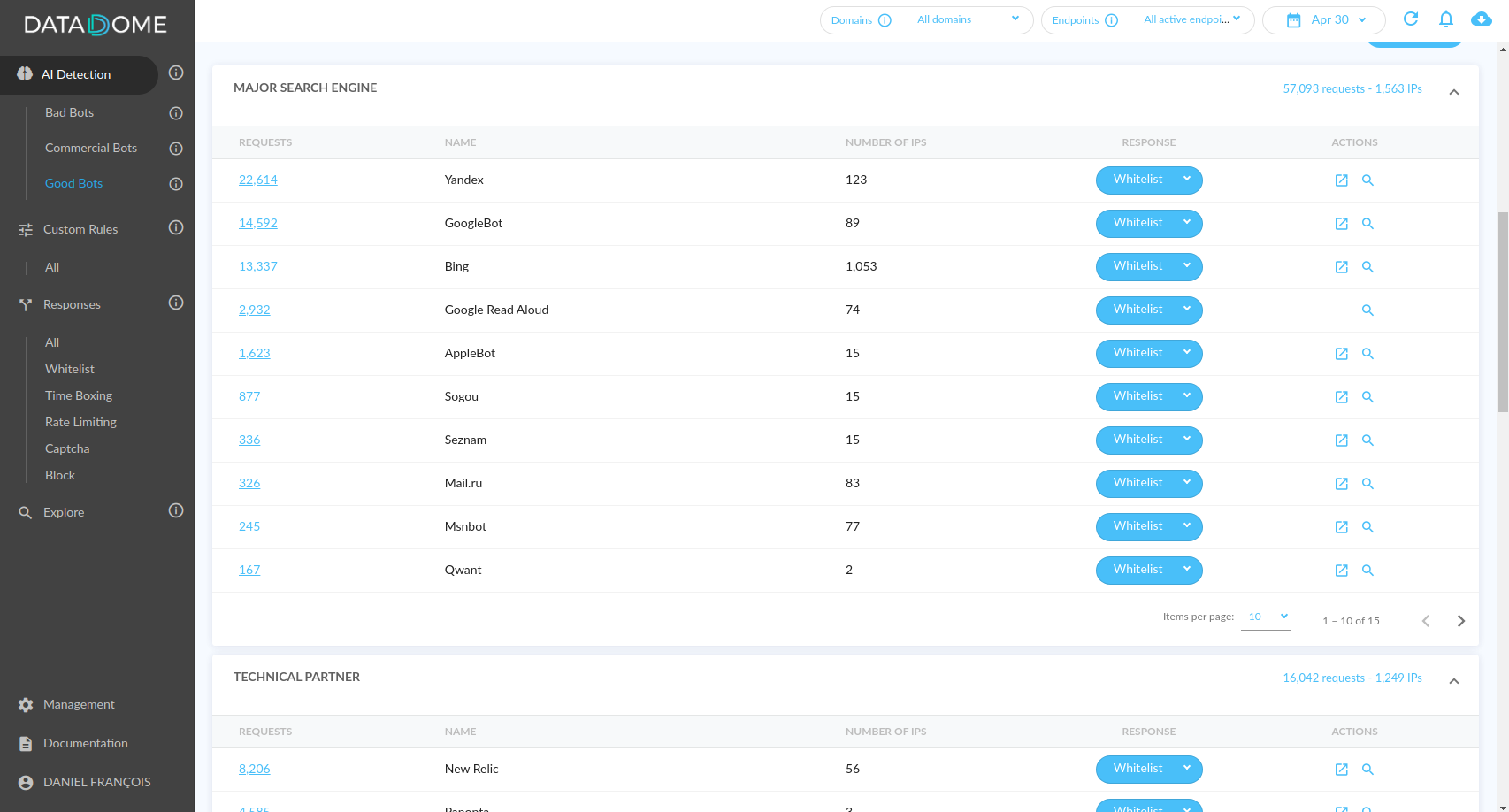The width and height of the screenshot is (1509, 812).
Task: Click the magnifier icon for Yandex
Action: [1367, 180]
